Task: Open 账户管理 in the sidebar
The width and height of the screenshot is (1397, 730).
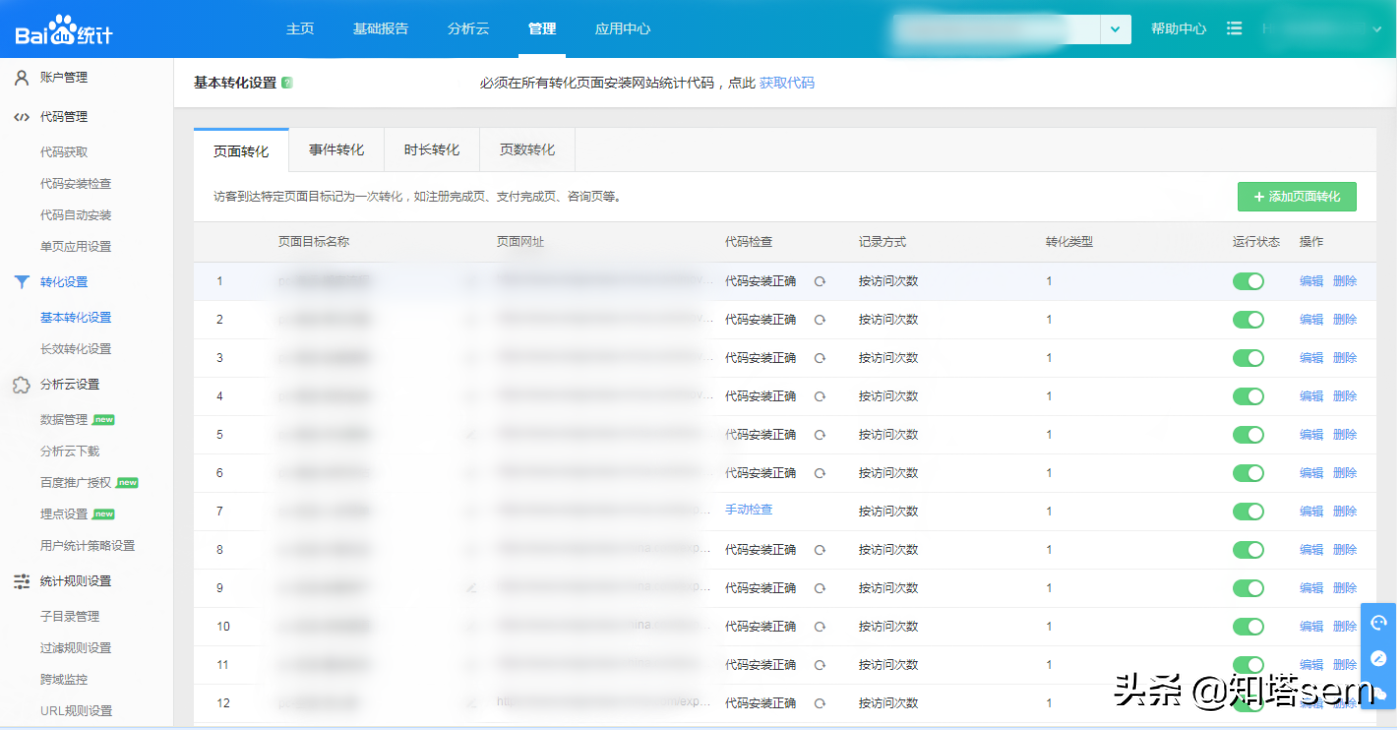Action: 64,77
